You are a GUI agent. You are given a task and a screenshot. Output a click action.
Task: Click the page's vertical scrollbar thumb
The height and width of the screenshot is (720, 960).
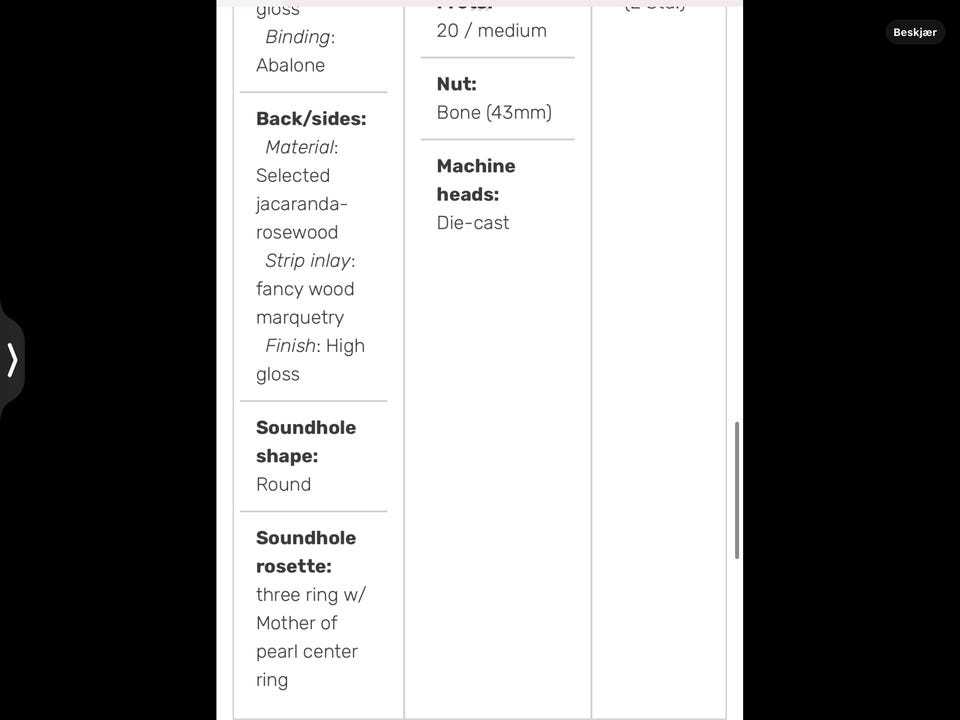tap(737, 490)
